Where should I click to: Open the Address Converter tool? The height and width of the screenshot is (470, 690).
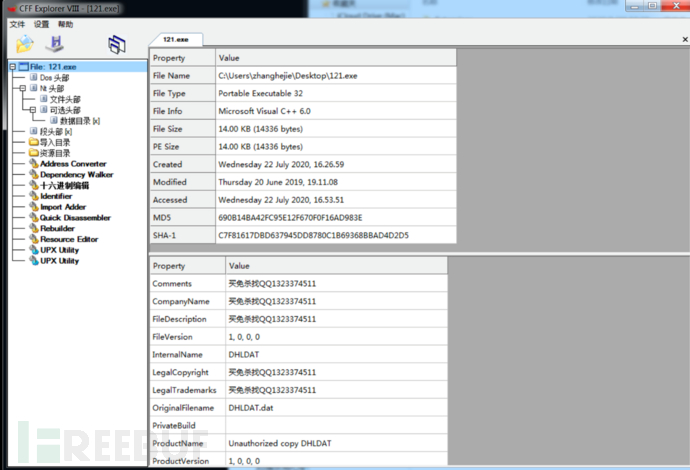pyautogui.click(x=73, y=164)
